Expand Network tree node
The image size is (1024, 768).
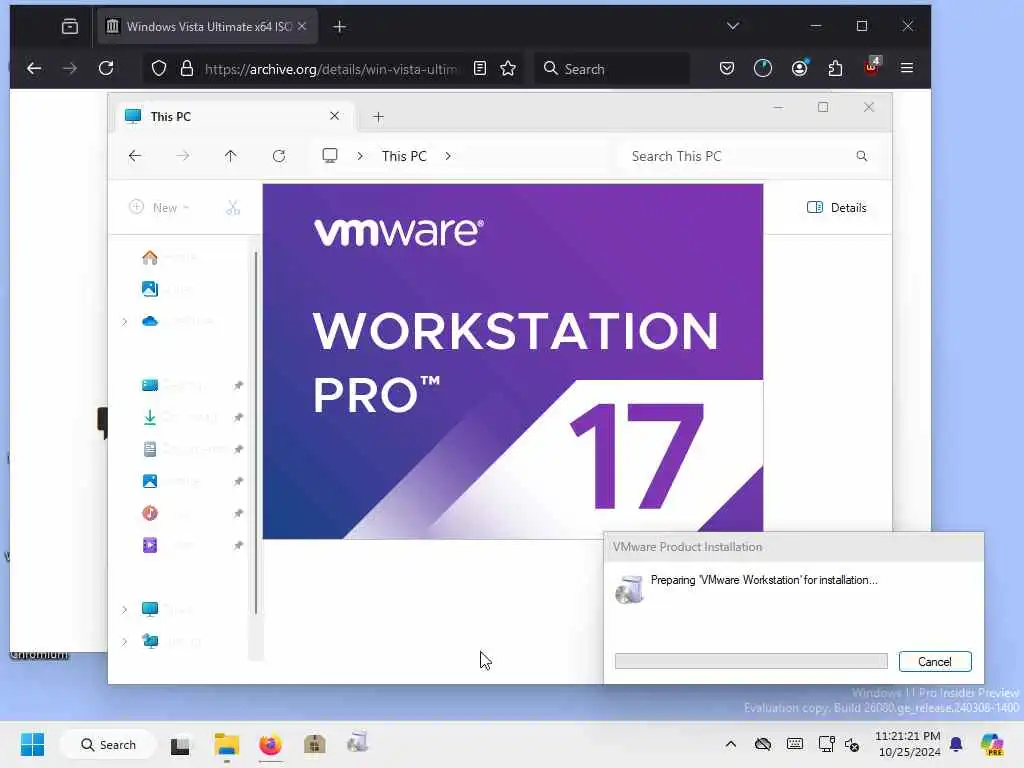pyautogui.click(x=124, y=641)
